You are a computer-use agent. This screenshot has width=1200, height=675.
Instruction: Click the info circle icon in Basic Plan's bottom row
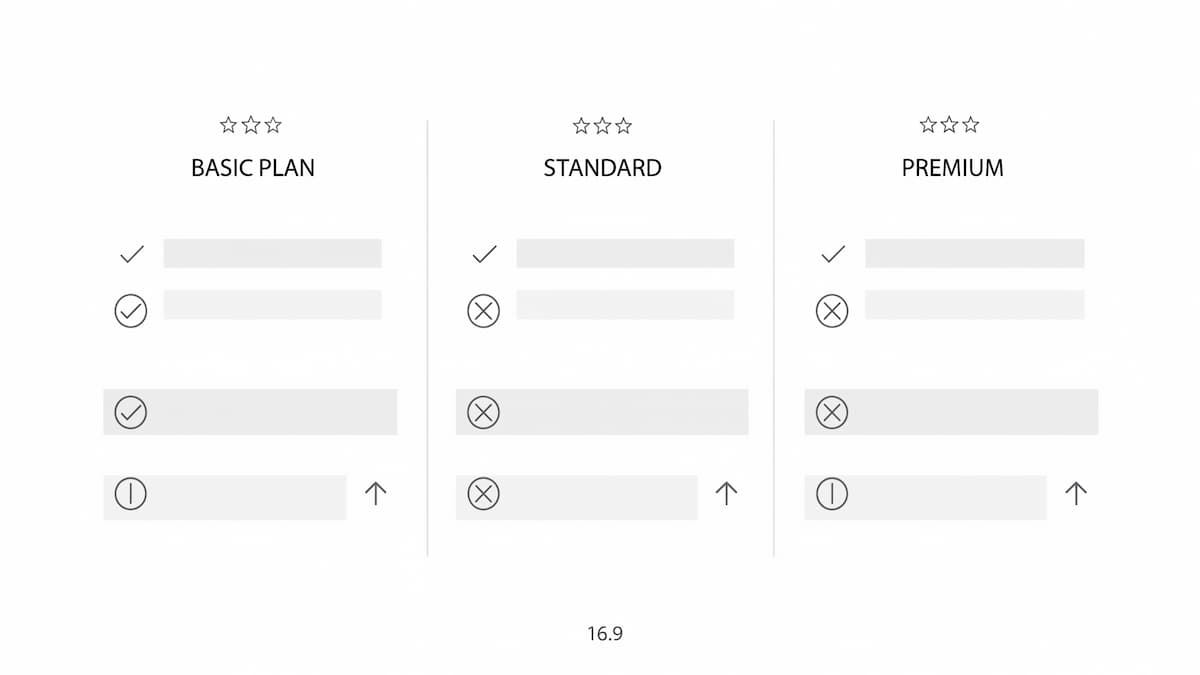131,493
